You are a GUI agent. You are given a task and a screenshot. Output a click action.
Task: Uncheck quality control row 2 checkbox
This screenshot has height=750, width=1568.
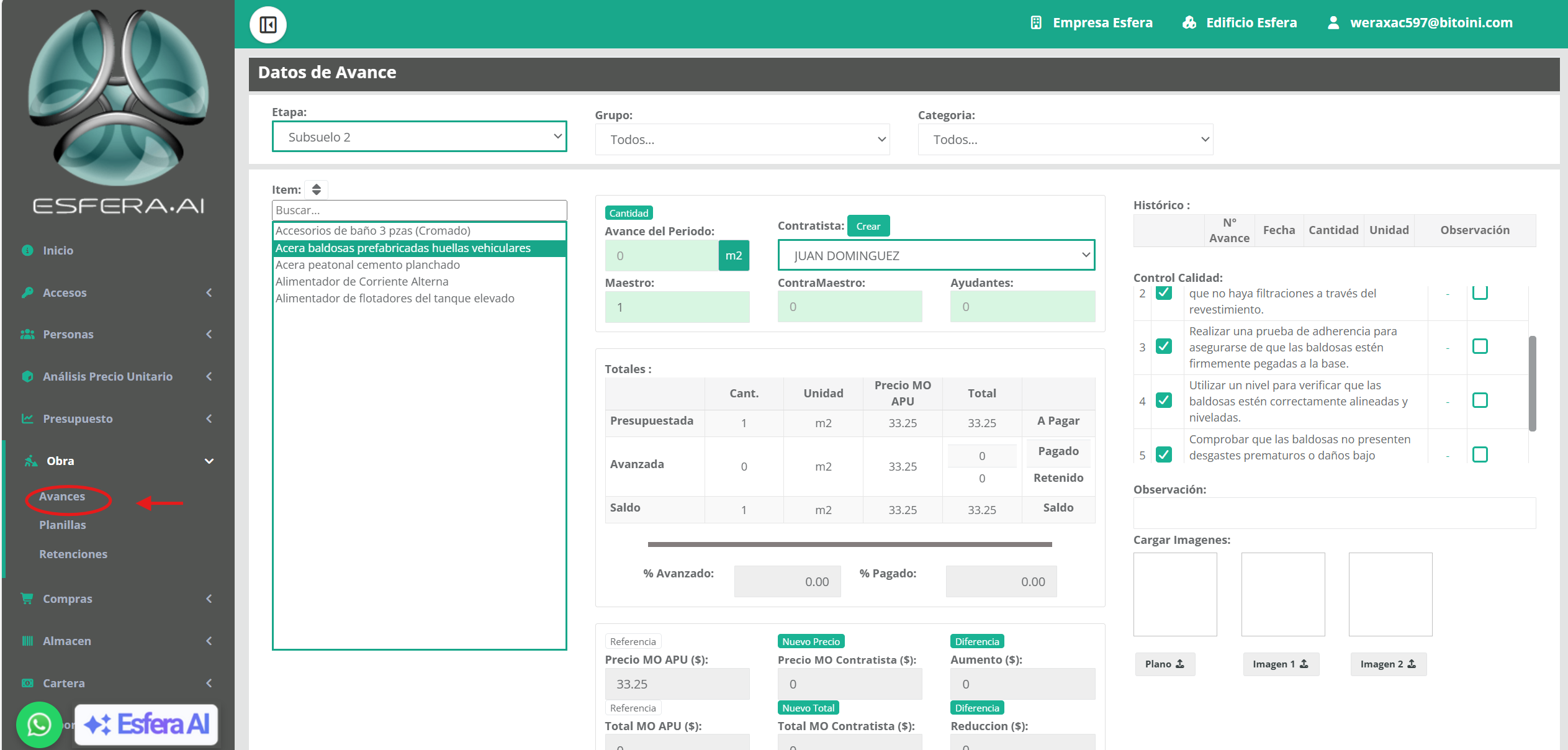click(1164, 293)
